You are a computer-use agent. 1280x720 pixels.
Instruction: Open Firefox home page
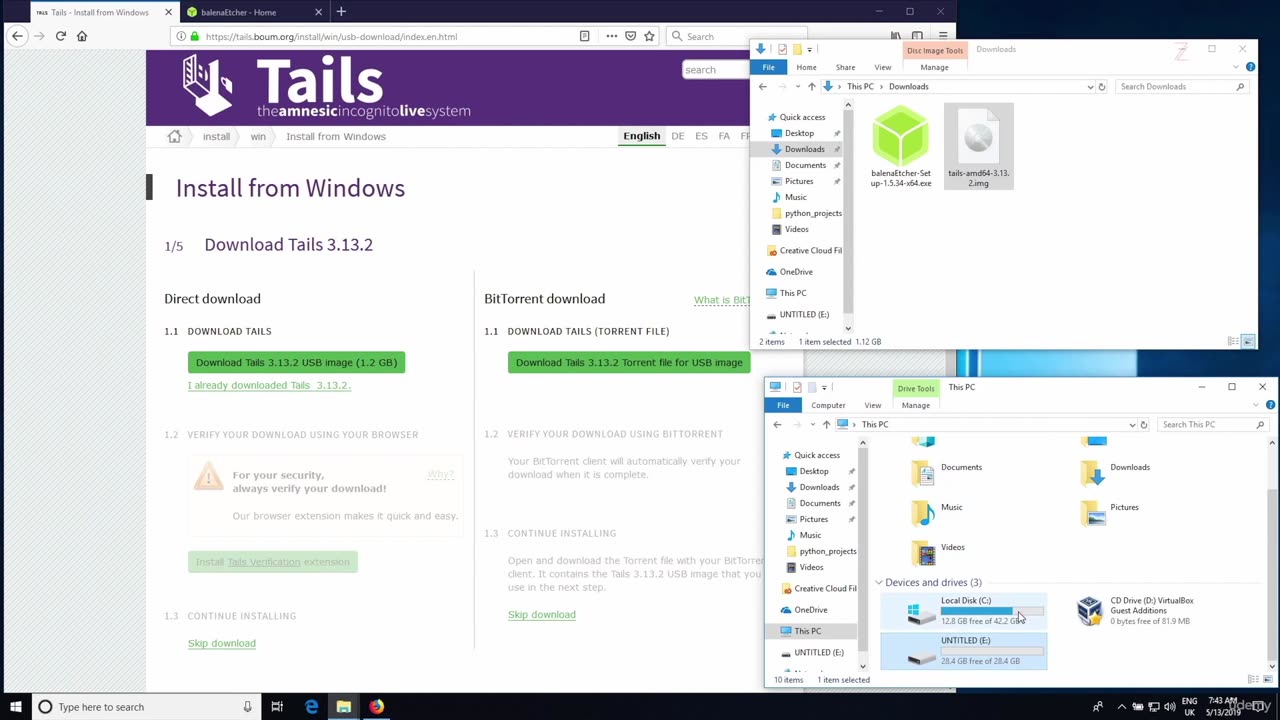82,36
